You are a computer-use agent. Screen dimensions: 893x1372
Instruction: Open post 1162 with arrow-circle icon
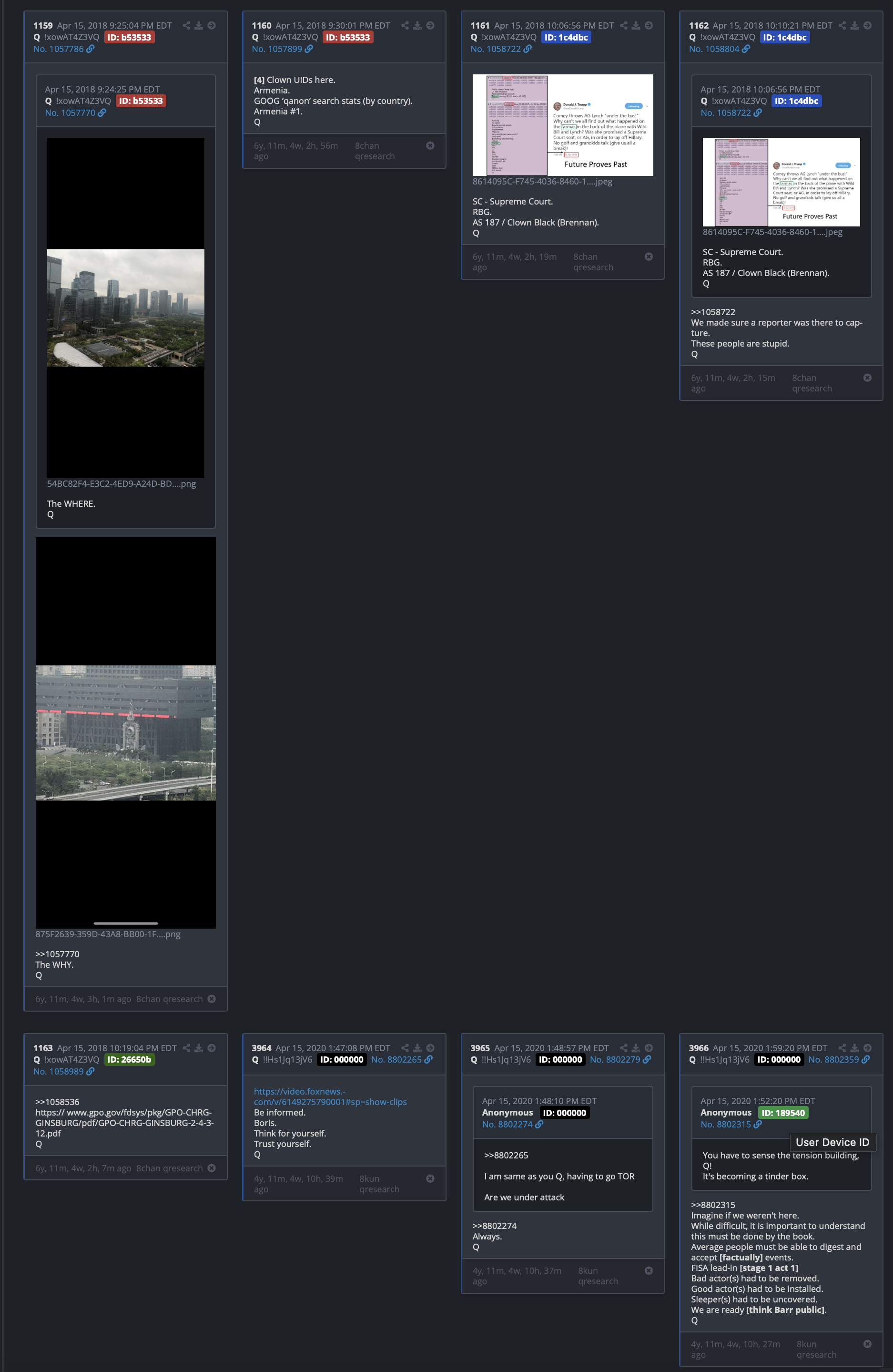tap(868, 25)
